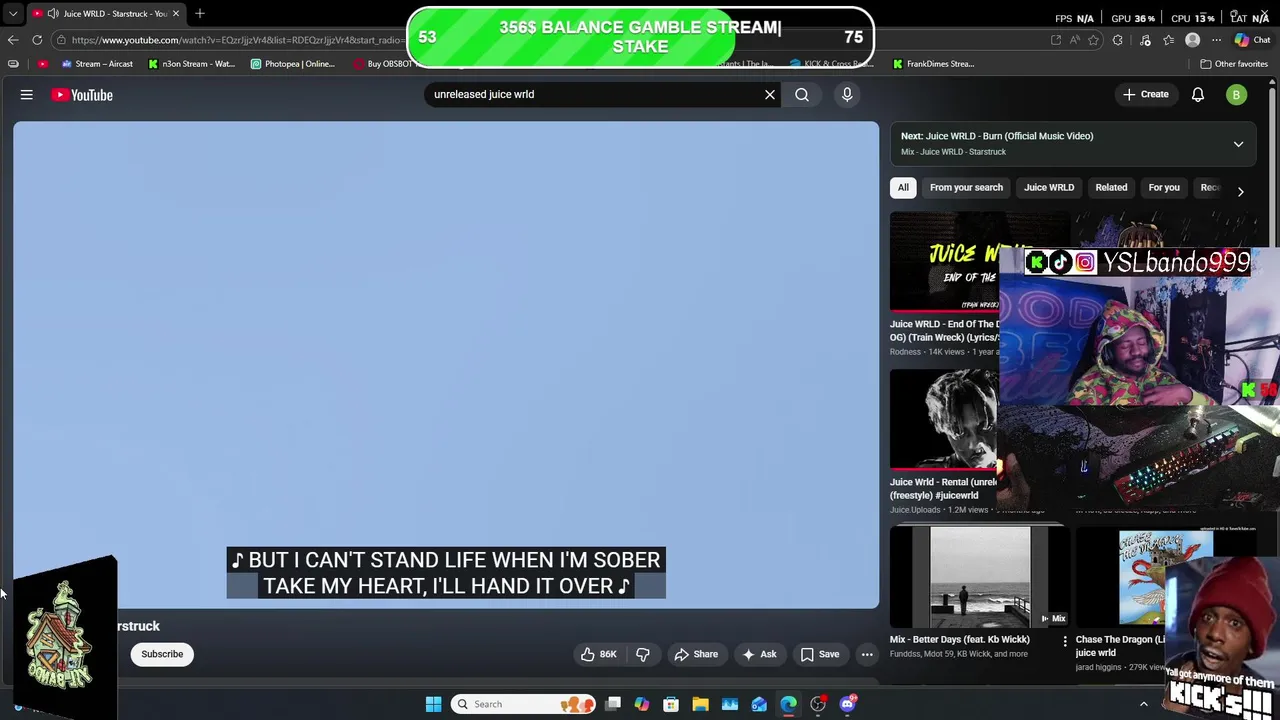Open Stream – Aircast bookmark
1280x720 pixels.
(x=97, y=64)
